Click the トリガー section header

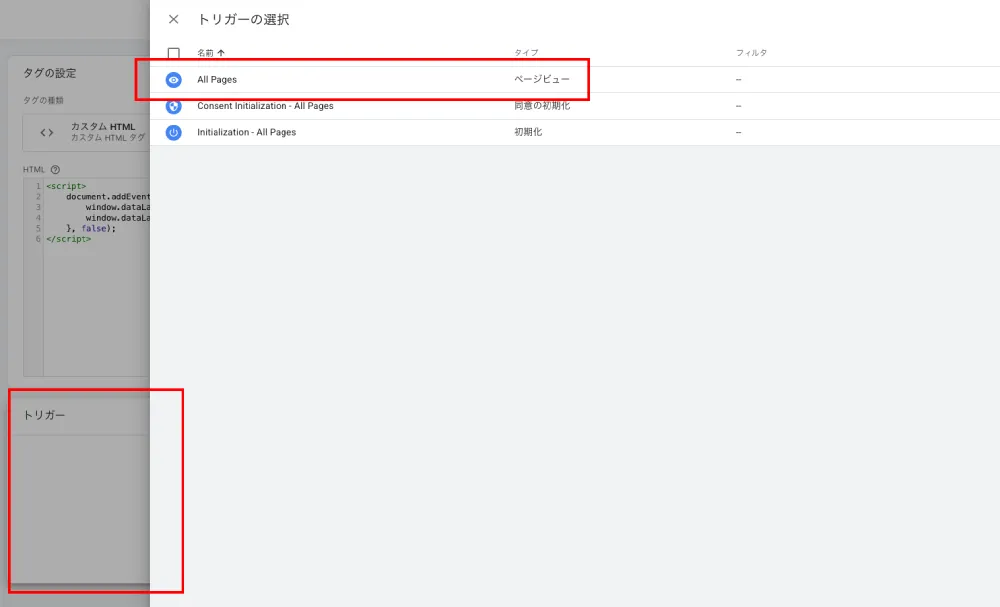(x=44, y=415)
